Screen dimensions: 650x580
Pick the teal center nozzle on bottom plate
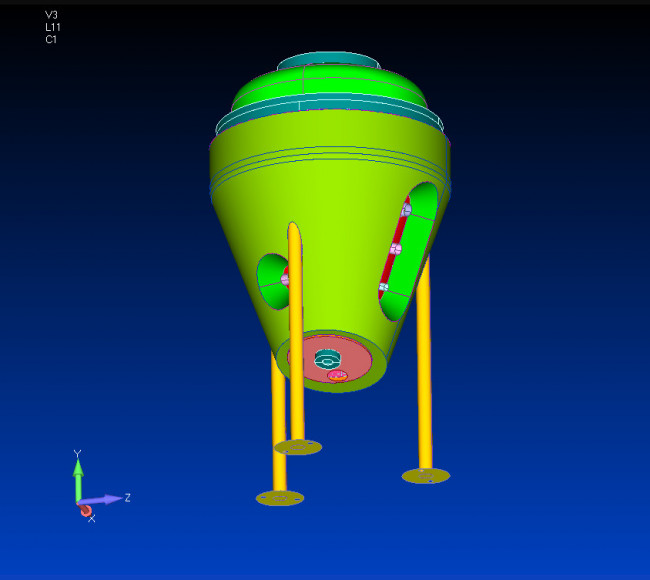tap(328, 358)
